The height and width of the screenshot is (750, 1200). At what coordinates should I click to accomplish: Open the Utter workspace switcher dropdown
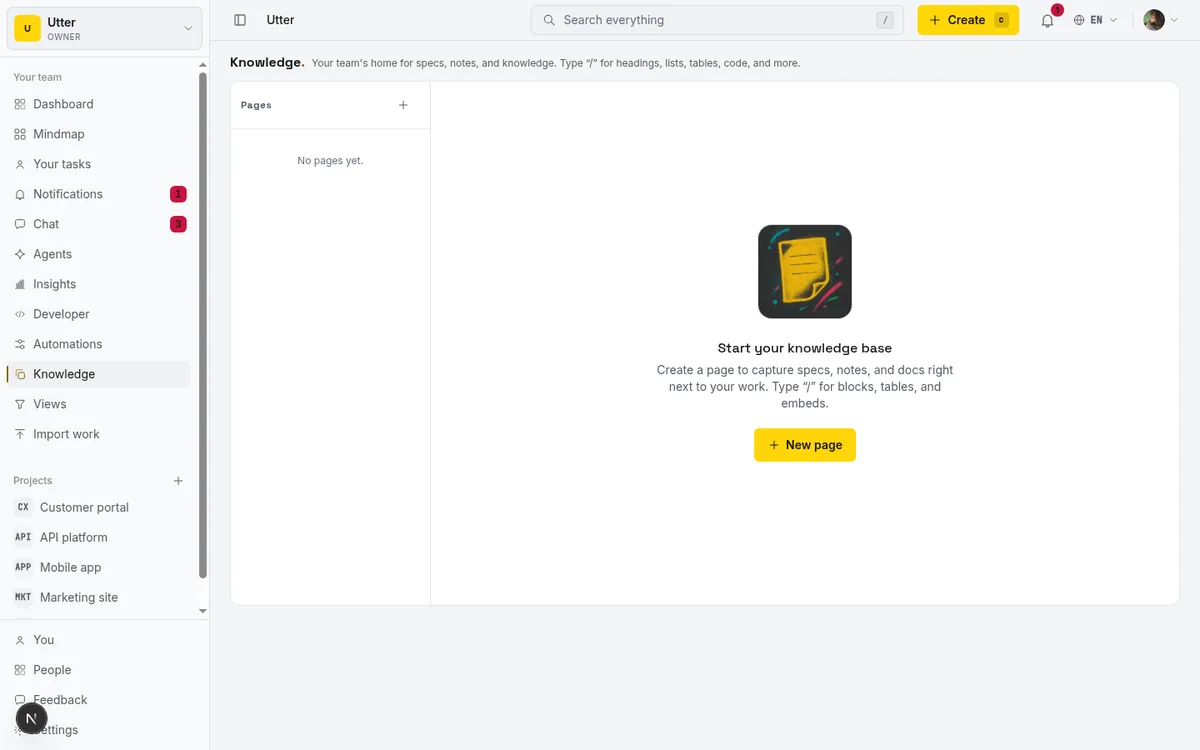coord(106,29)
